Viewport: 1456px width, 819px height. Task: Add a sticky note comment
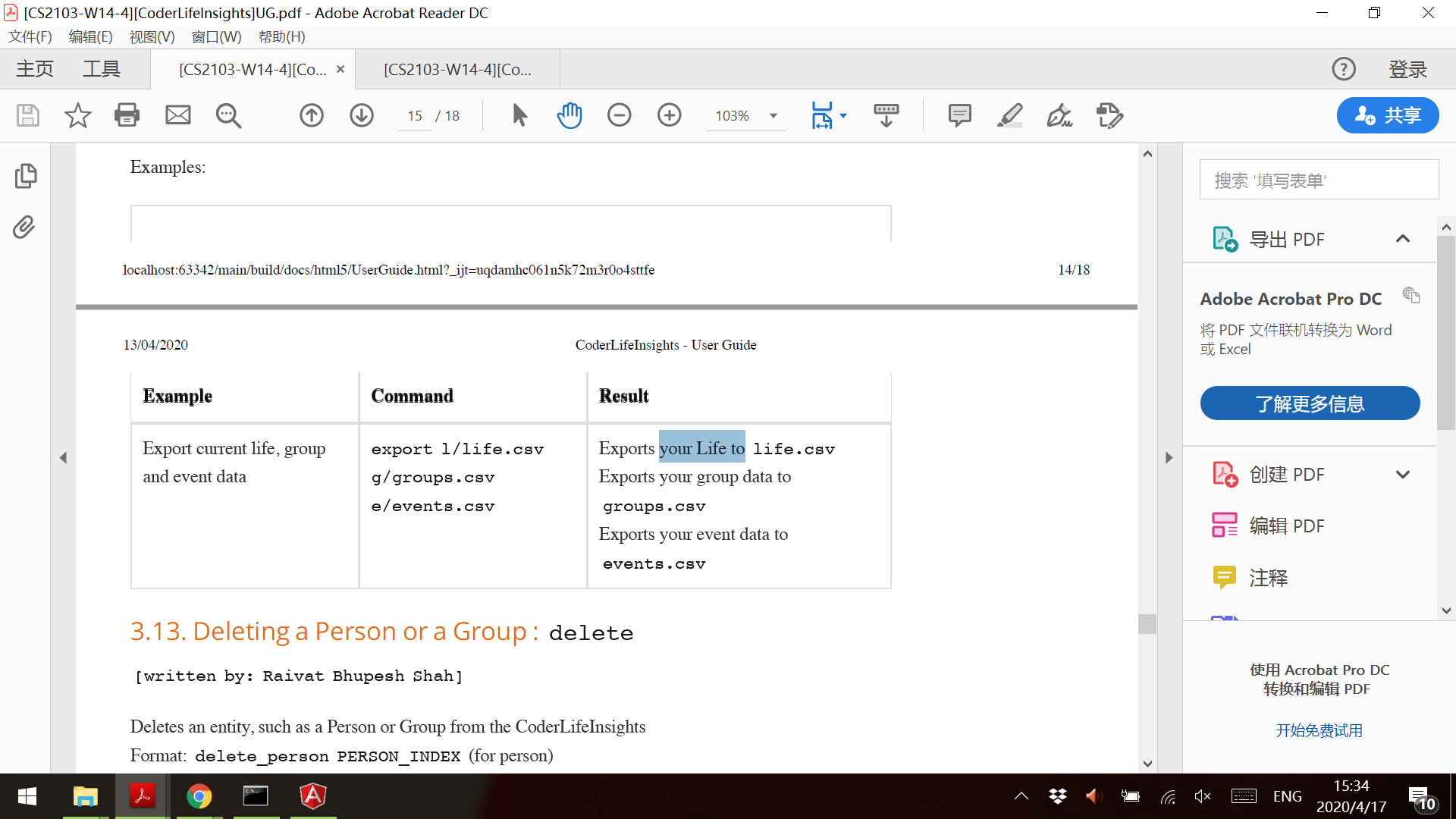959,115
